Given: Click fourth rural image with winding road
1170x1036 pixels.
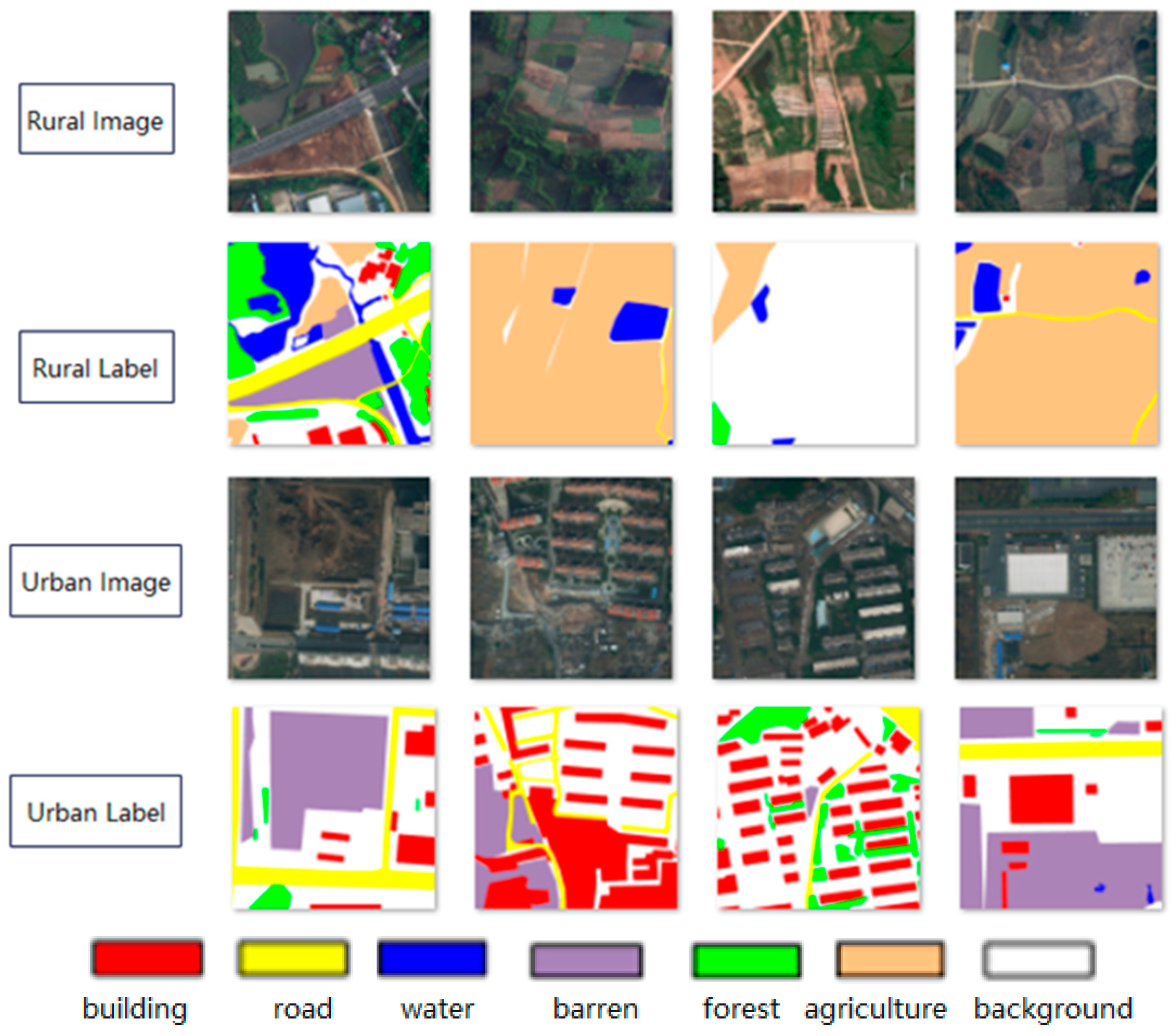Looking at the screenshot, I should (1055, 112).
